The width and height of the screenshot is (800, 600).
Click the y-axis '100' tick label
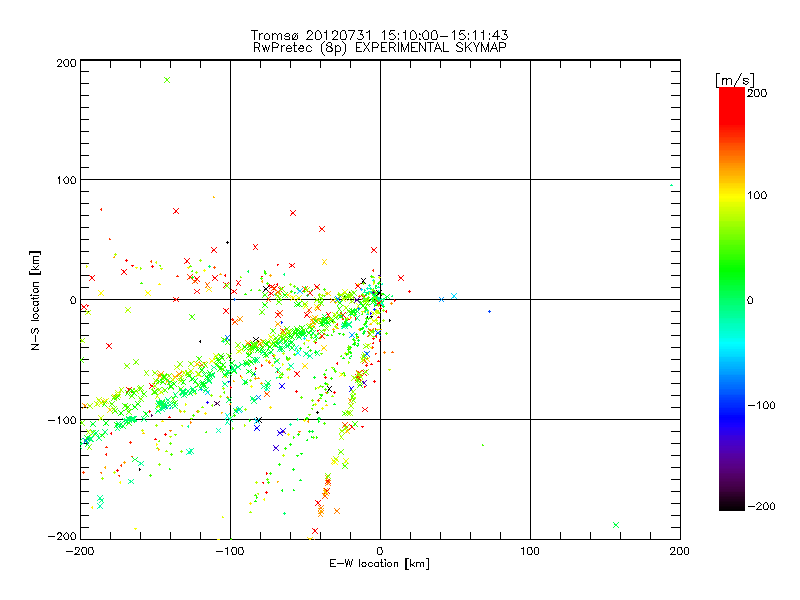[x=66, y=180]
